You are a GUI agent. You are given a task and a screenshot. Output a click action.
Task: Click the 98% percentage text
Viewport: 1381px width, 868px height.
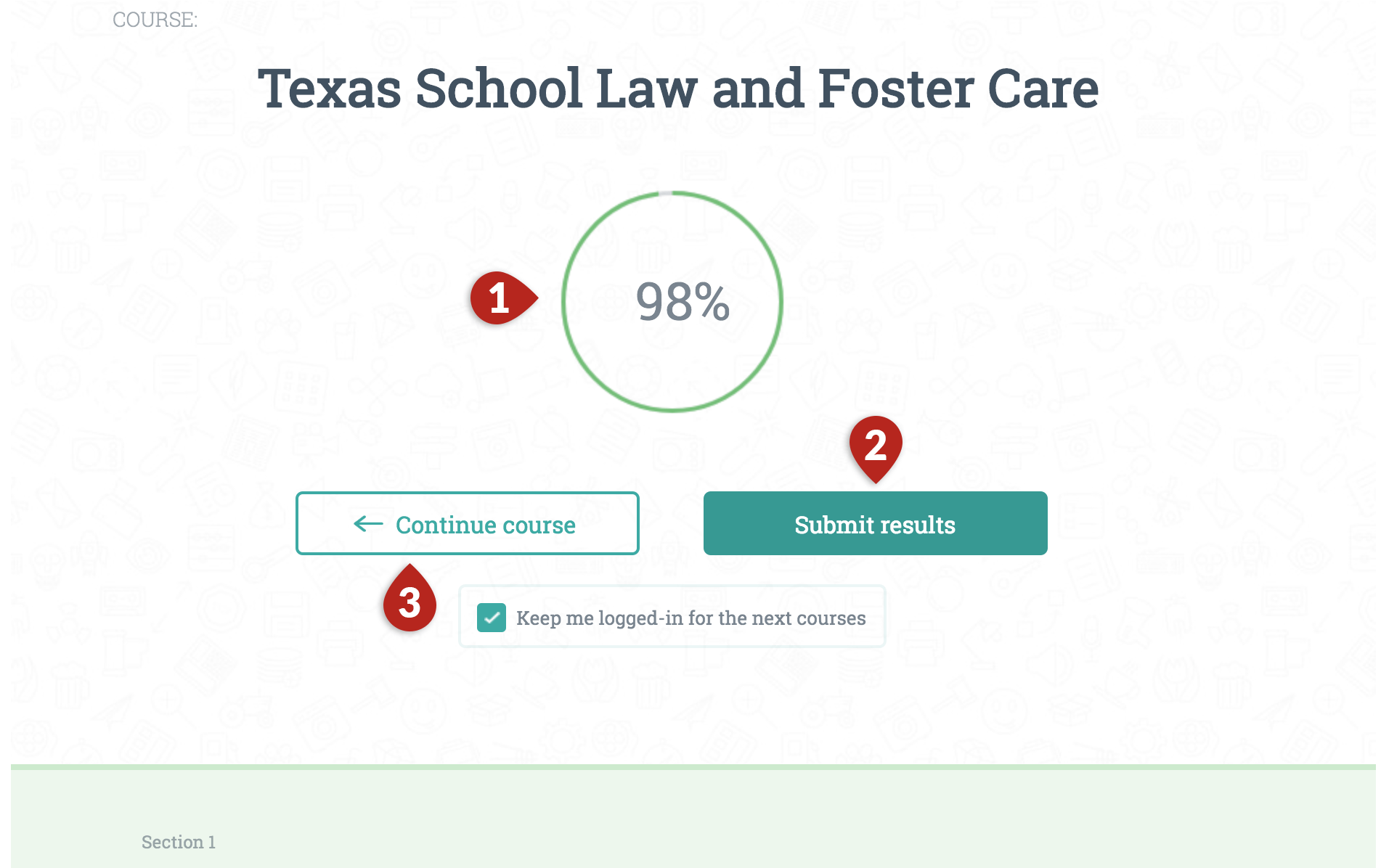pyautogui.click(x=683, y=301)
